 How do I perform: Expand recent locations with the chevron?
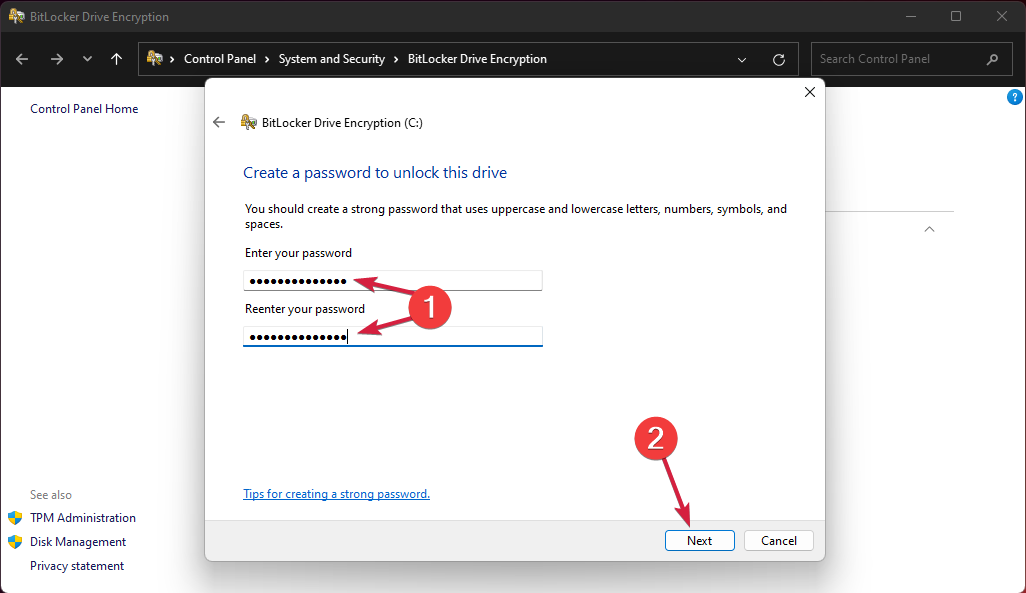[87, 58]
